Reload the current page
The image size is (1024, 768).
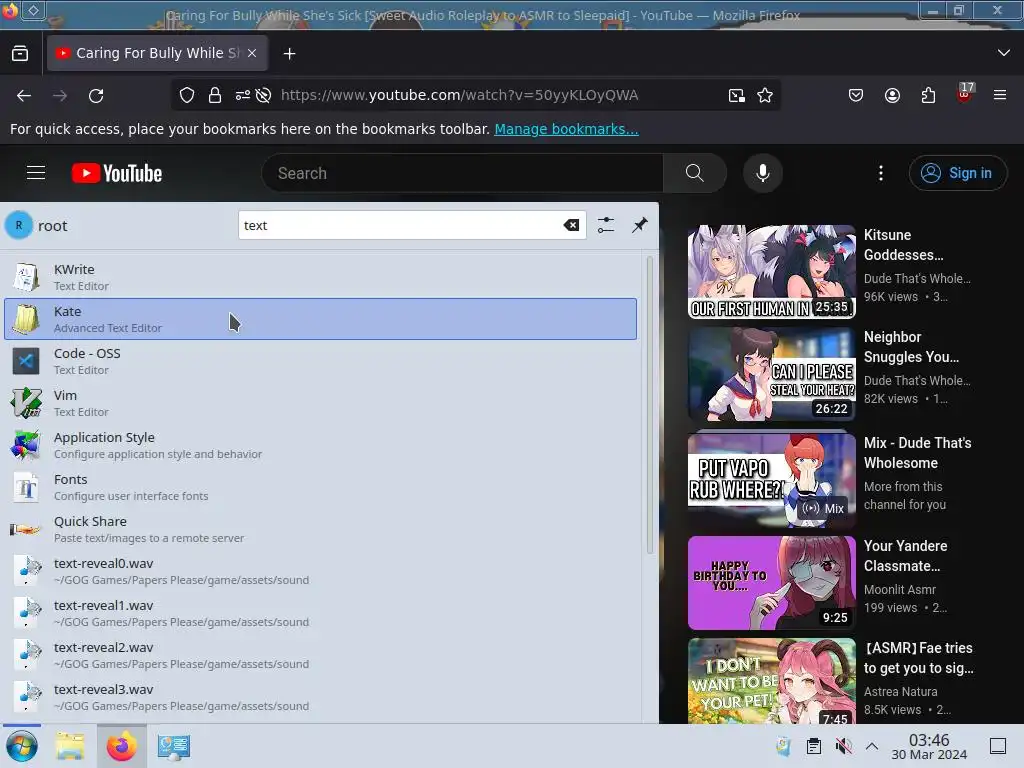tap(96, 96)
